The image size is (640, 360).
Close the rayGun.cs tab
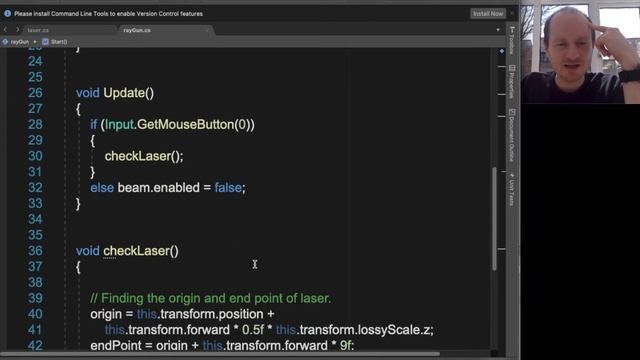click(207, 30)
